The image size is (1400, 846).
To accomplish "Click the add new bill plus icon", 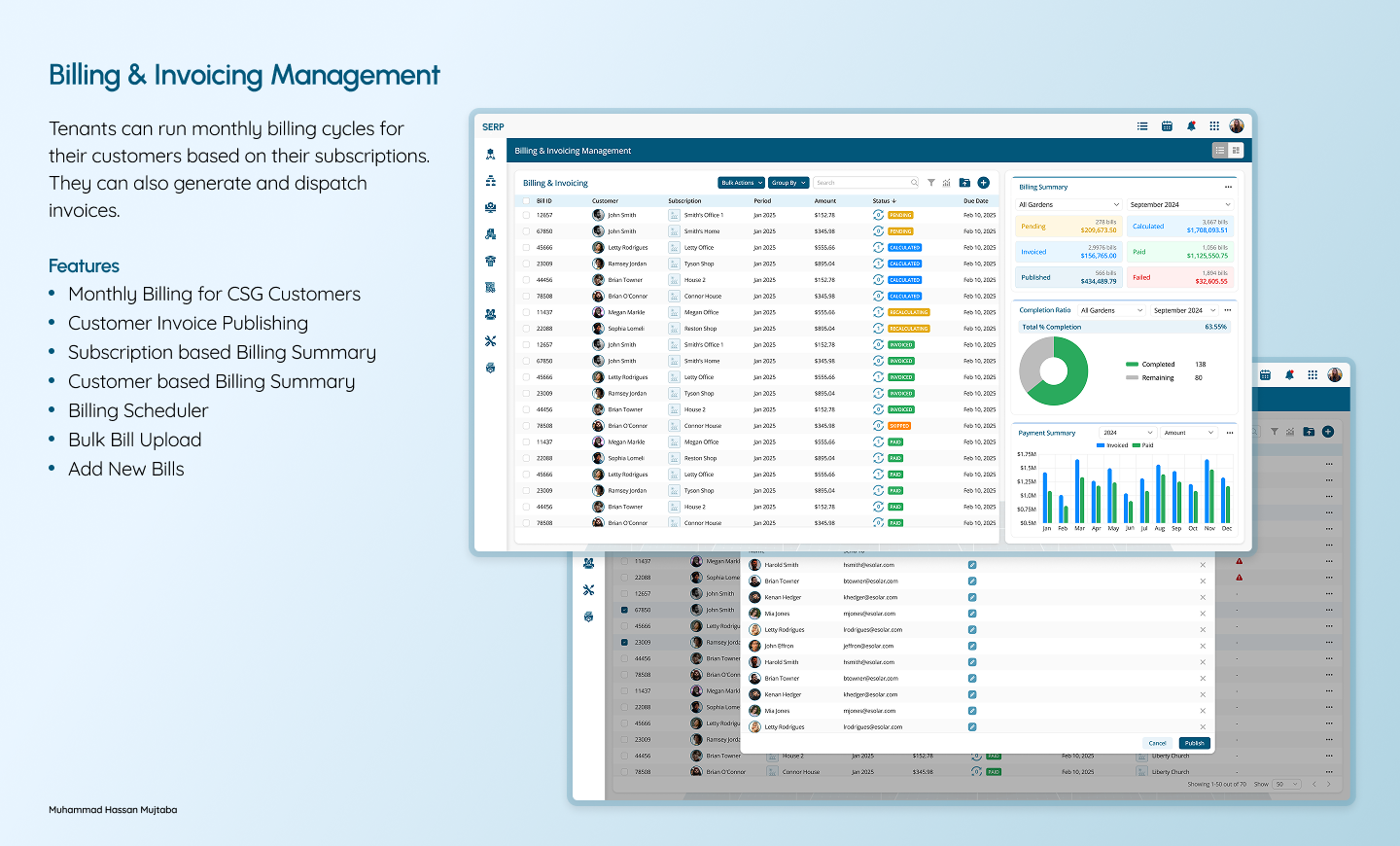I will (x=983, y=182).
